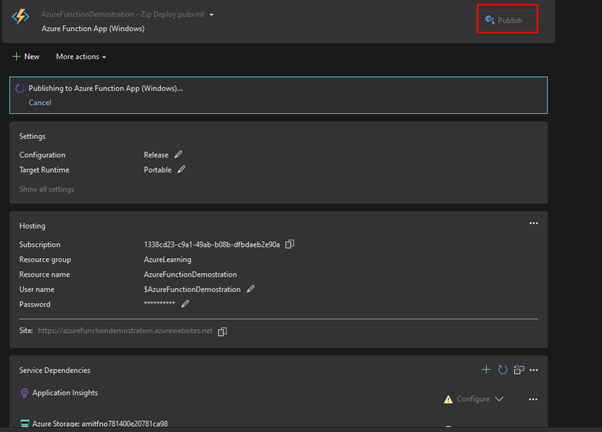Edit the Password field
This screenshot has height=432, width=602.
(x=185, y=304)
